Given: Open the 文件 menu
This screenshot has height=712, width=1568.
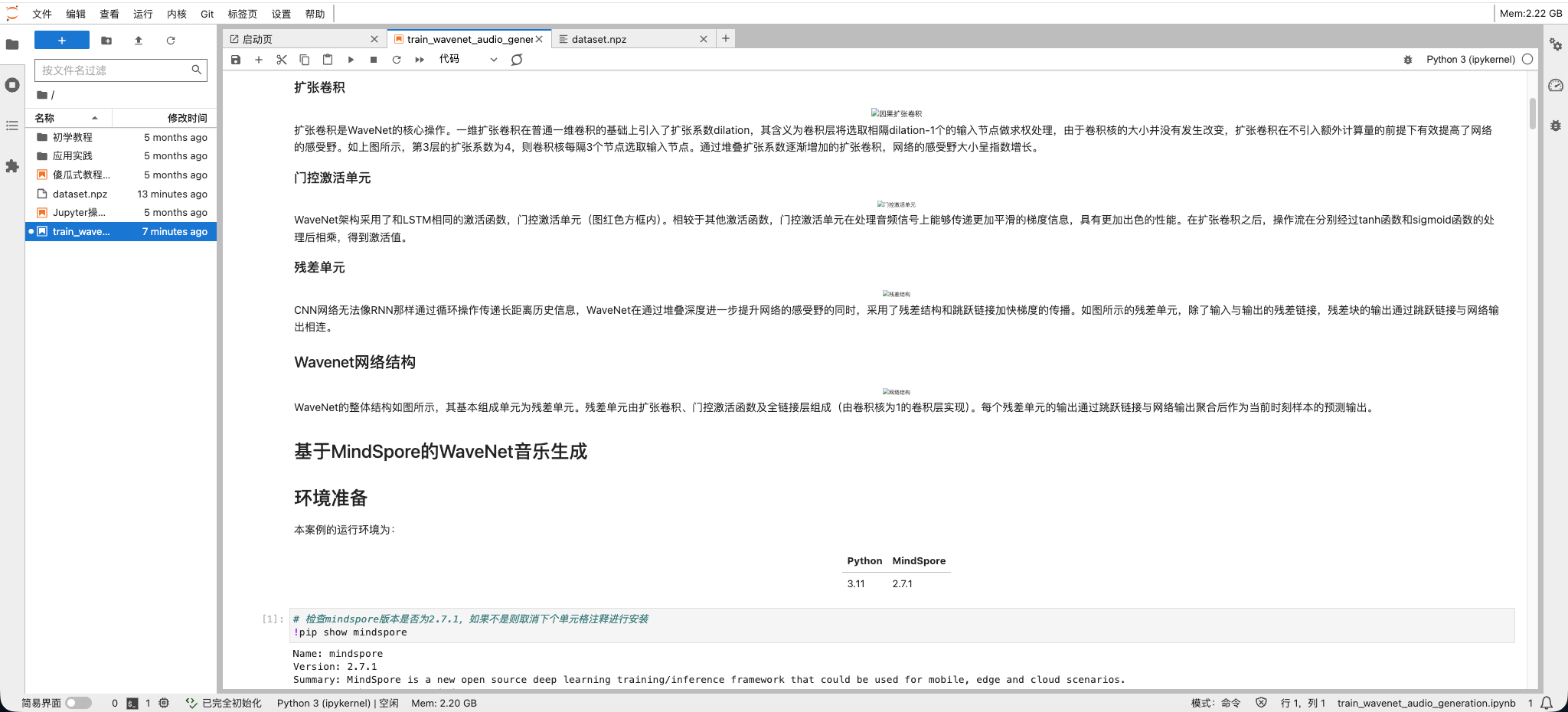Looking at the screenshot, I should (x=42, y=14).
